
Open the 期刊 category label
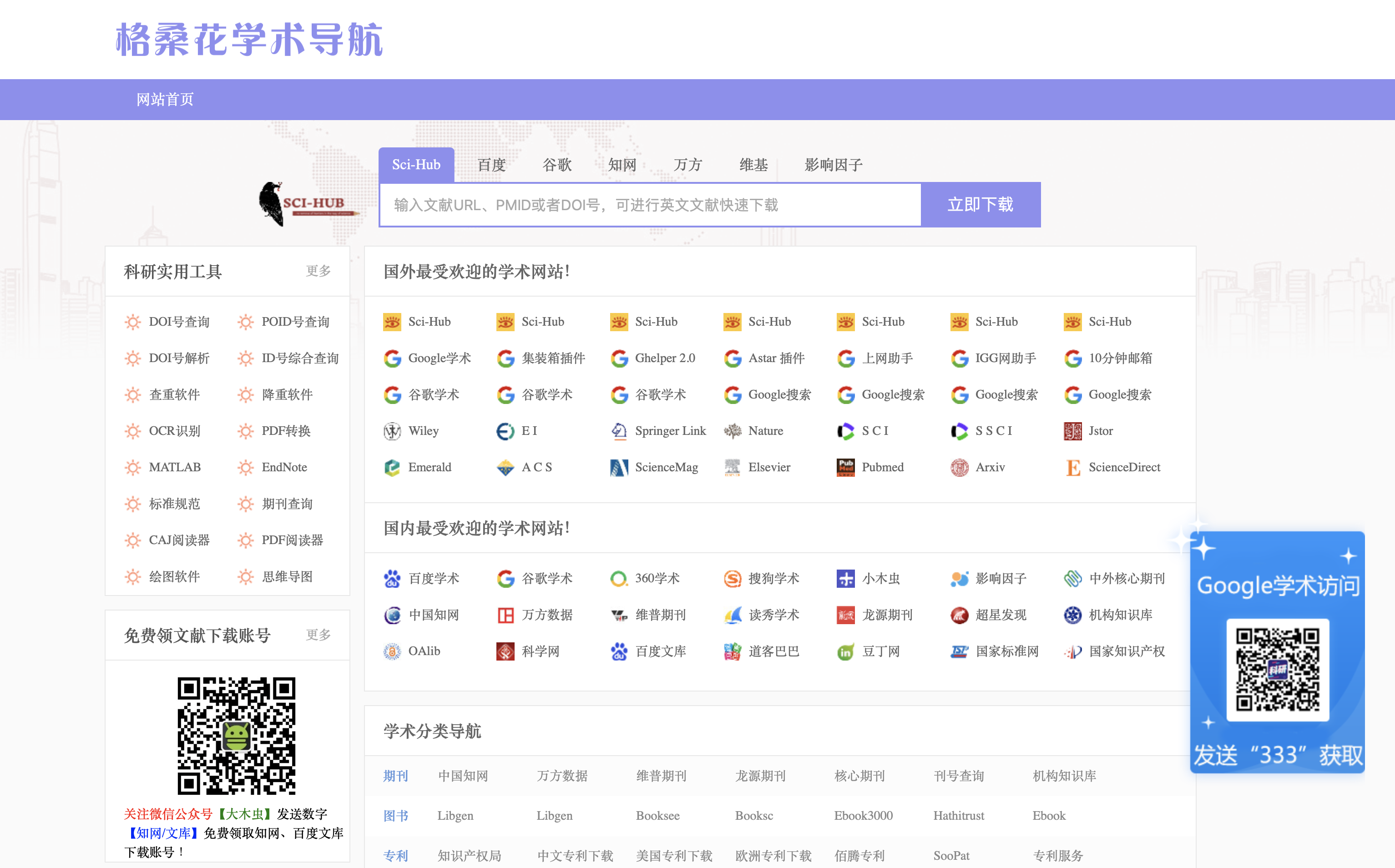click(395, 776)
